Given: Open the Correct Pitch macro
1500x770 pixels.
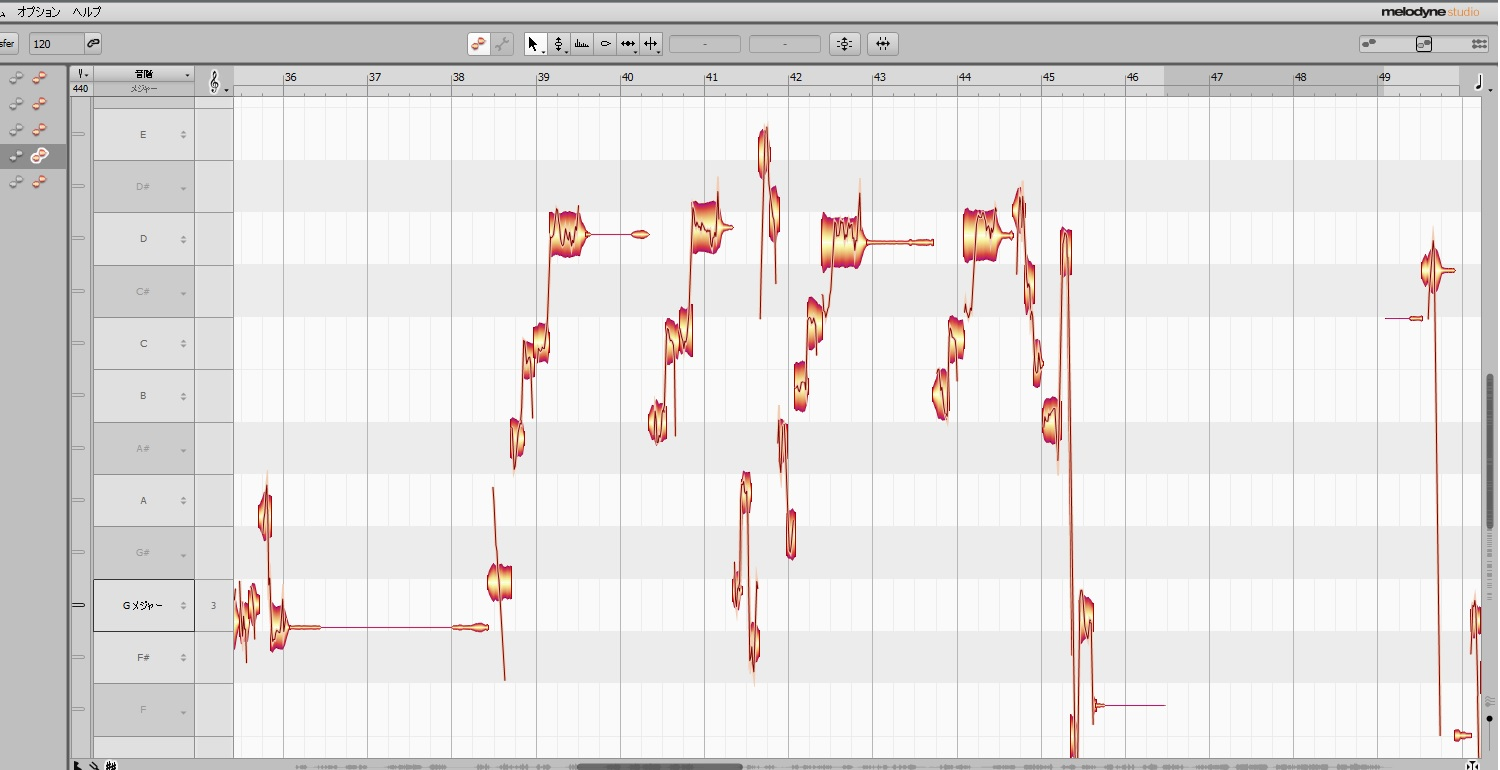Looking at the screenshot, I should pyautogui.click(x=845, y=44).
